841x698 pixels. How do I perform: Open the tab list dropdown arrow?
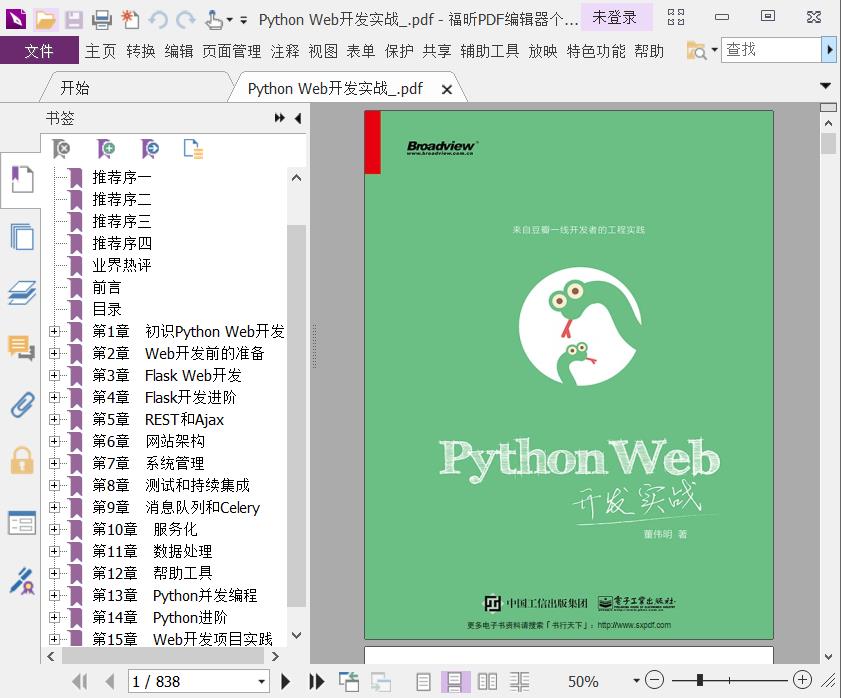click(825, 86)
